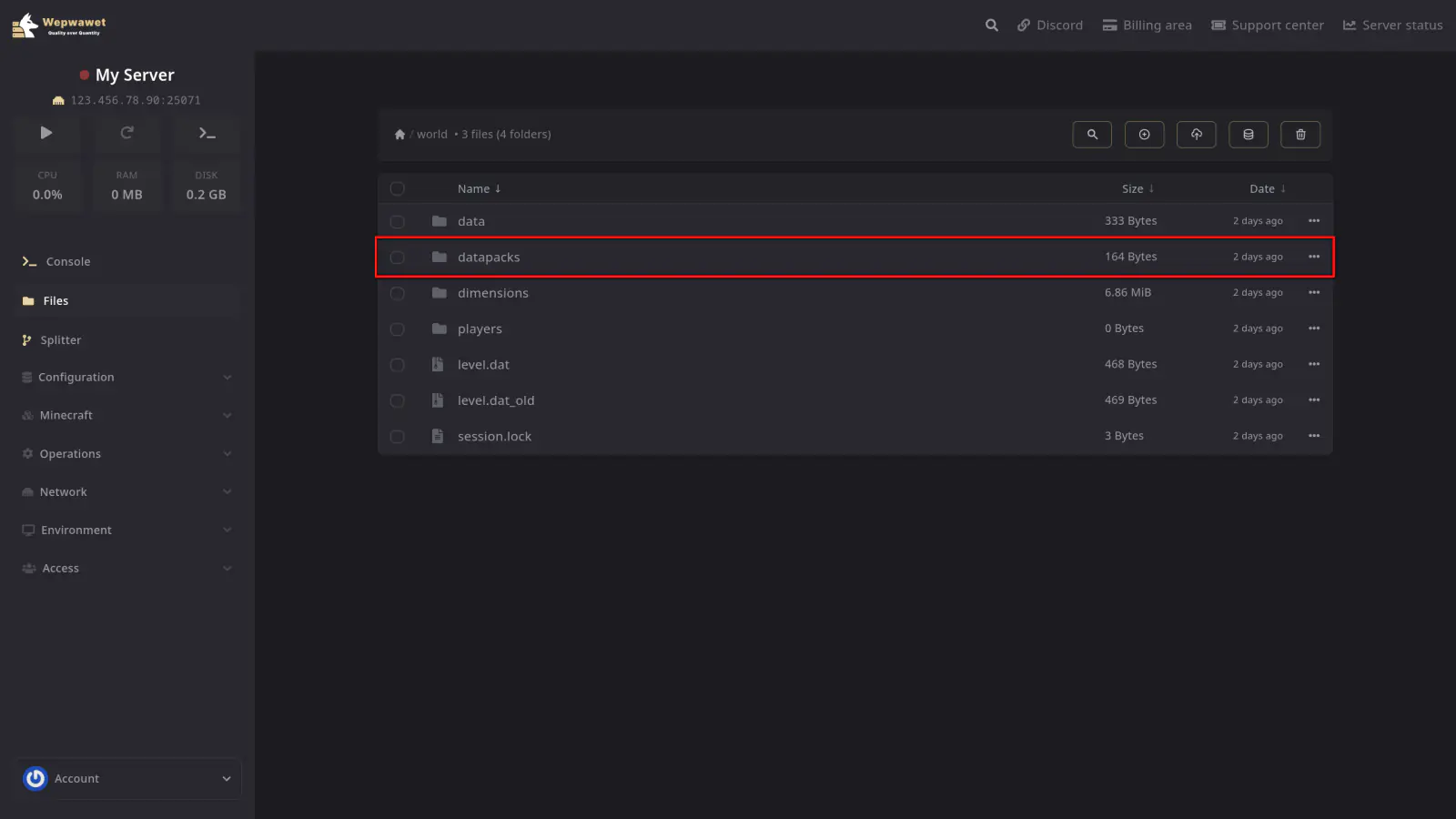
Task: Go to home directory via house icon
Action: (399, 135)
